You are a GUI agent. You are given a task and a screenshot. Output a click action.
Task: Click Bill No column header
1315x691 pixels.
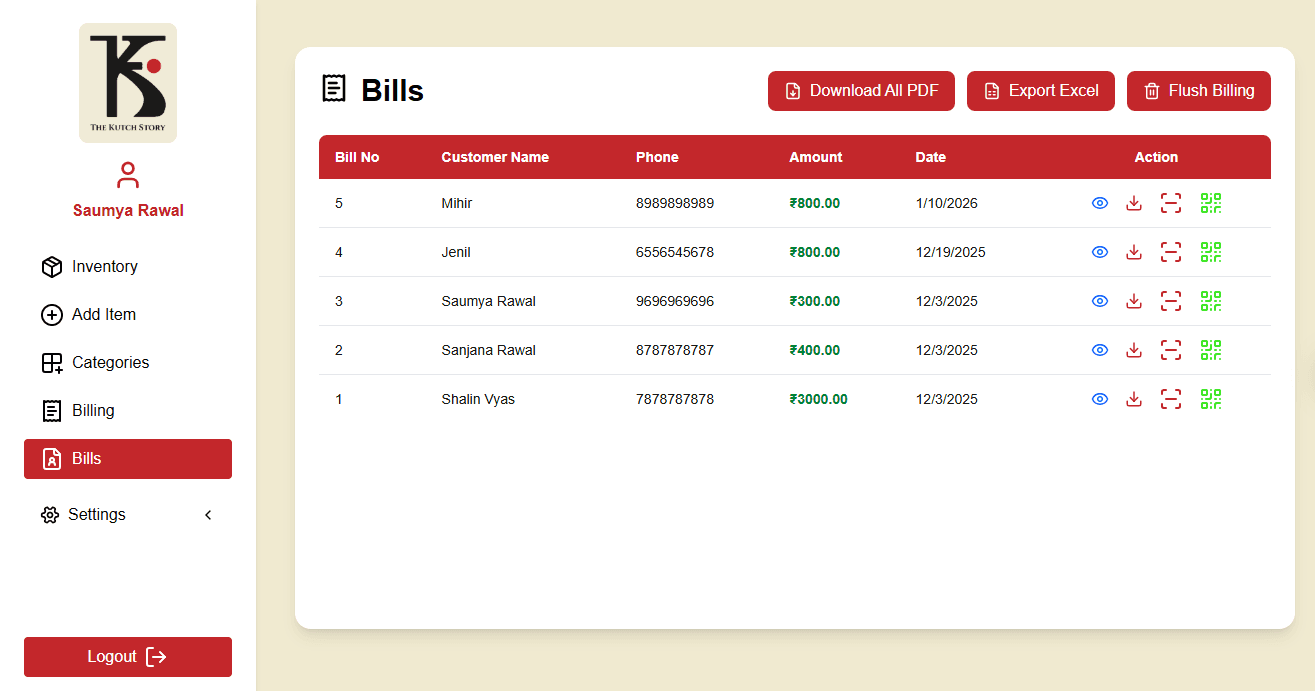357,157
